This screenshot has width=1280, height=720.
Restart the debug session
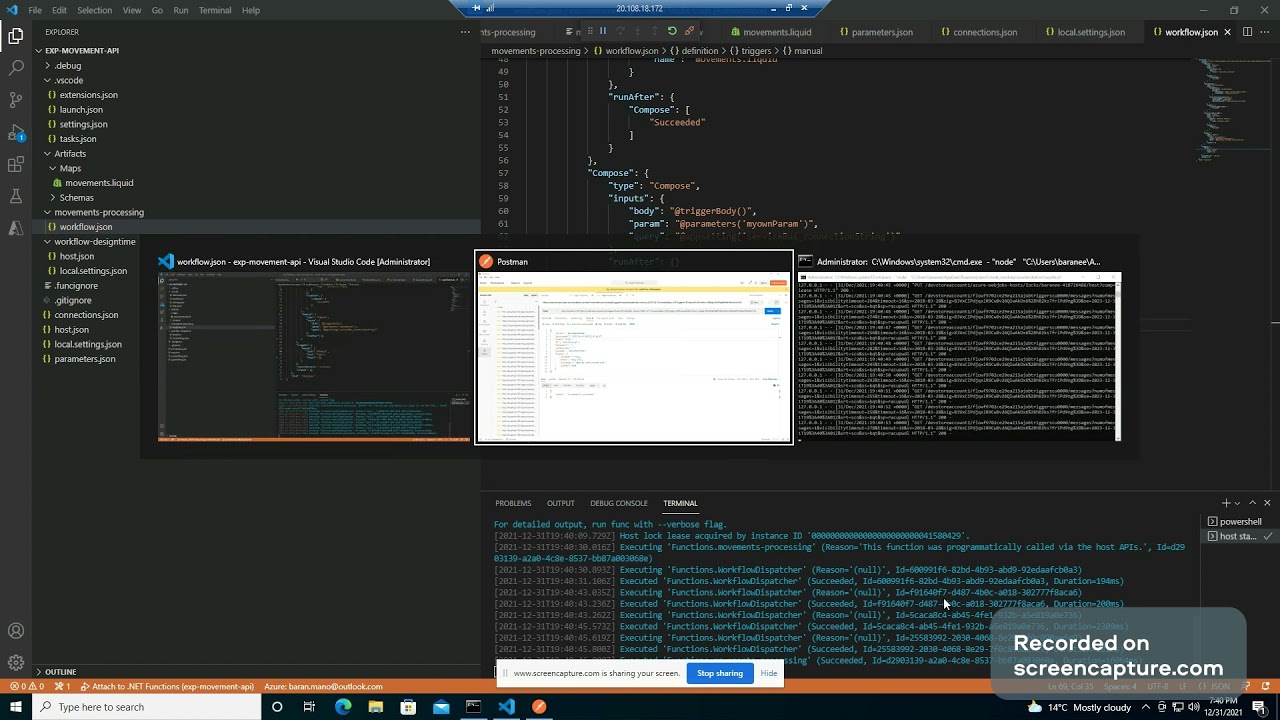click(672, 31)
